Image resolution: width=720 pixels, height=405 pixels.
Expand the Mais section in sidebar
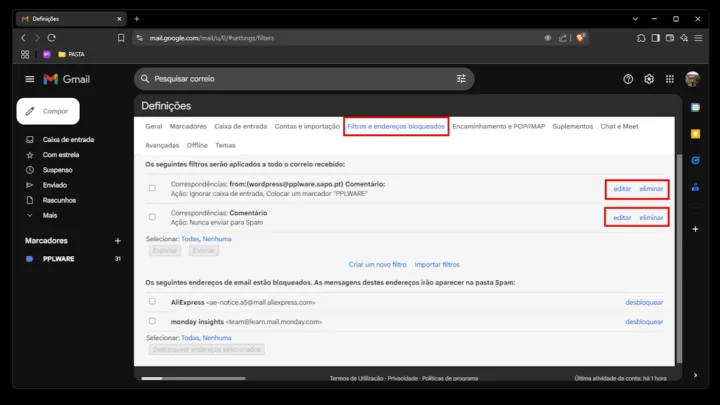pyautogui.click(x=49, y=215)
